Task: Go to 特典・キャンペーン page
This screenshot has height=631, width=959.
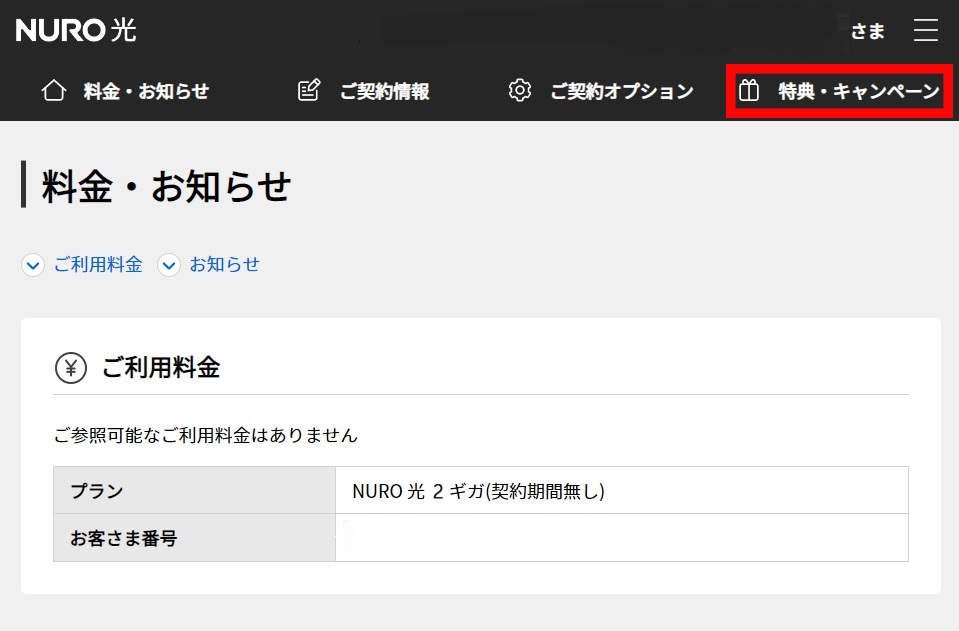Action: tap(858, 92)
